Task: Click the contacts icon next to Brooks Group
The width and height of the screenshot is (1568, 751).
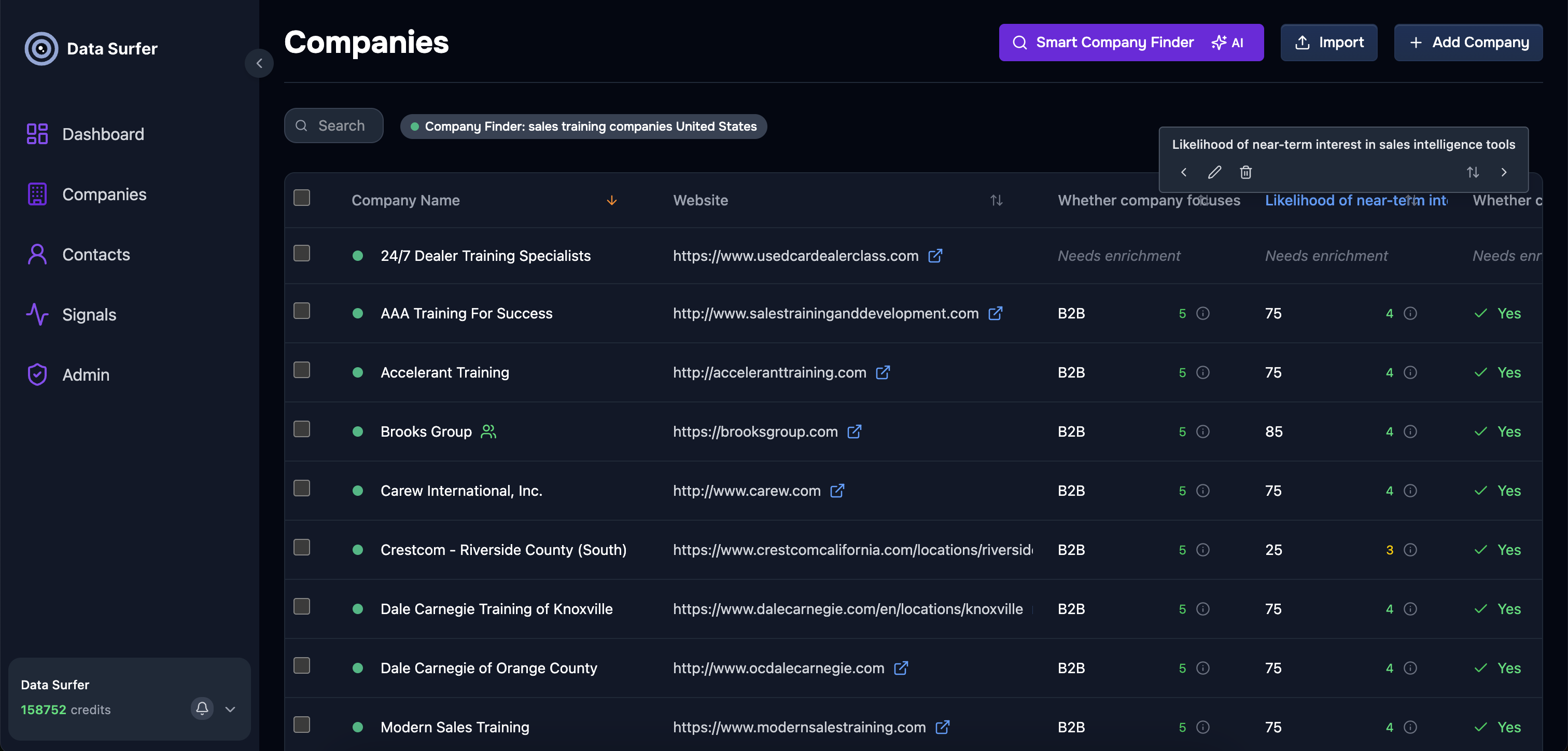Action: [488, 432]
